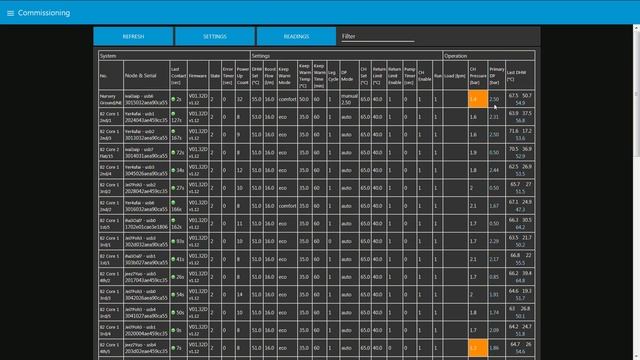
Task: Click the orange CH Pressure cell in bottom row
Action: (x=478, y=348)
